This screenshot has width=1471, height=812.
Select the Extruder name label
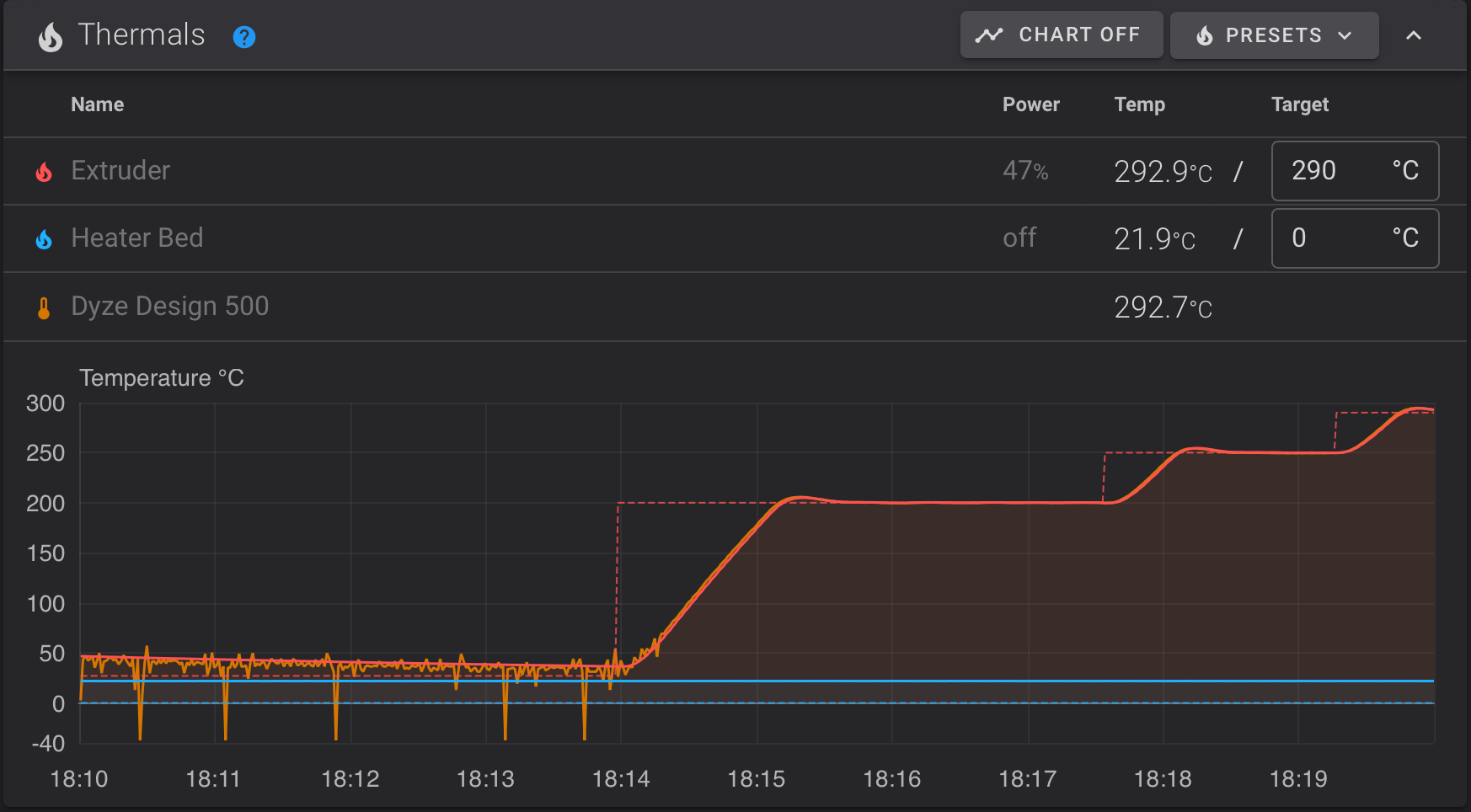pos(120,170)
